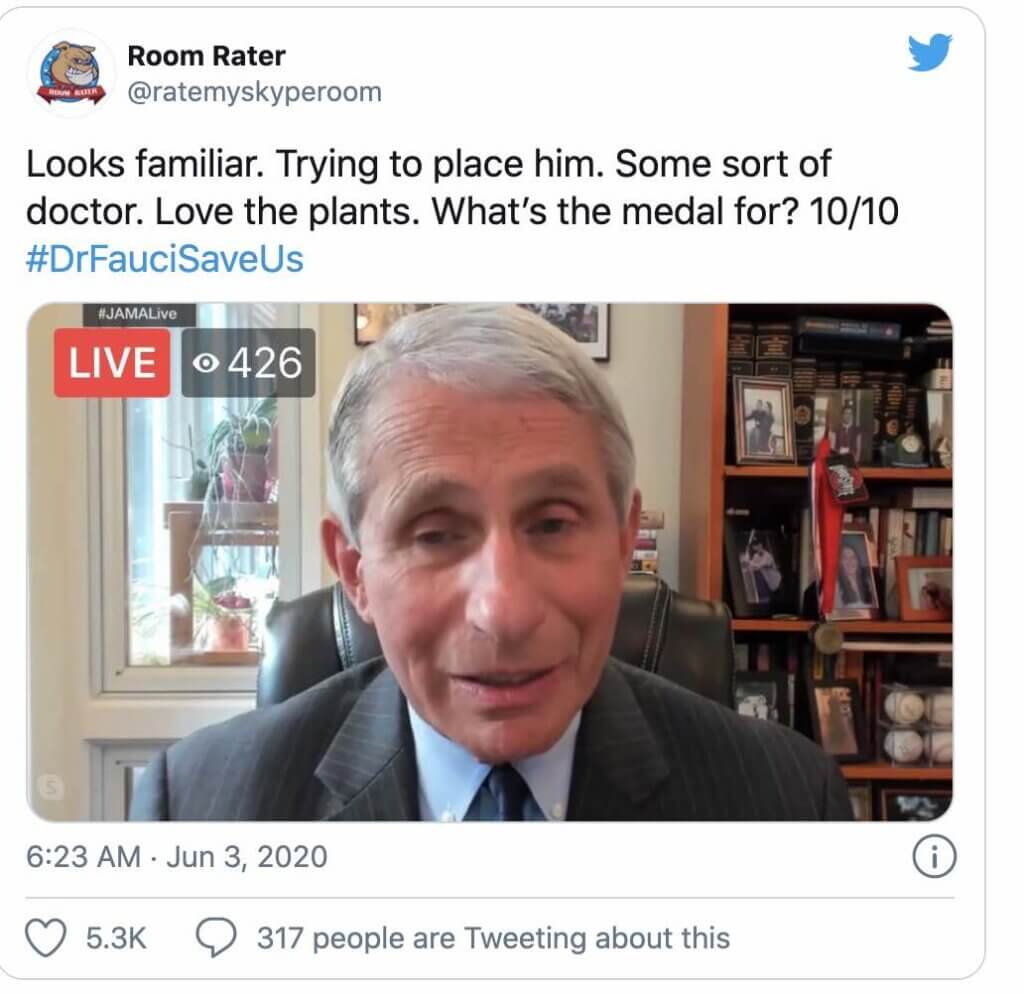The image size is (1024, 994).
Task: Click the 5.3K like count
Action: click(116, 938)
